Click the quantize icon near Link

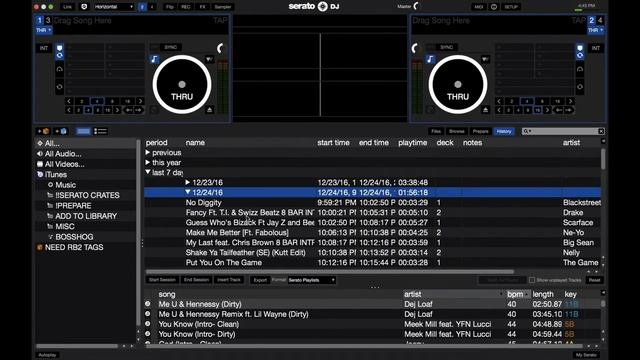click(x=84, y=7)
